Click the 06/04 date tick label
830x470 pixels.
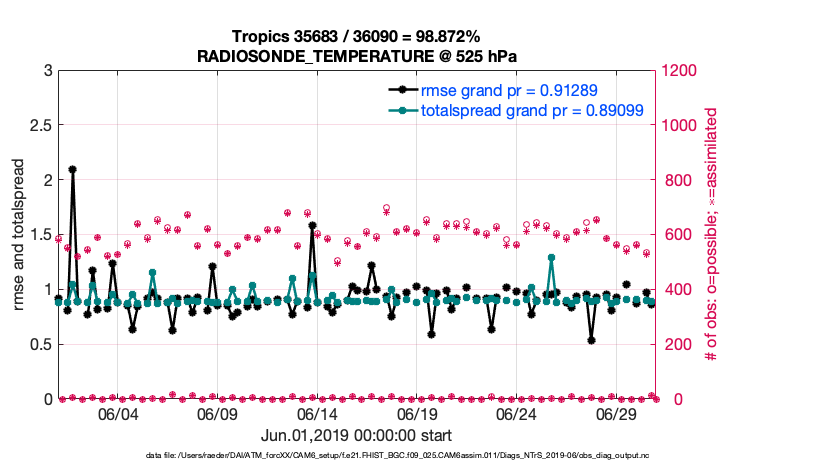coord(117,414)
